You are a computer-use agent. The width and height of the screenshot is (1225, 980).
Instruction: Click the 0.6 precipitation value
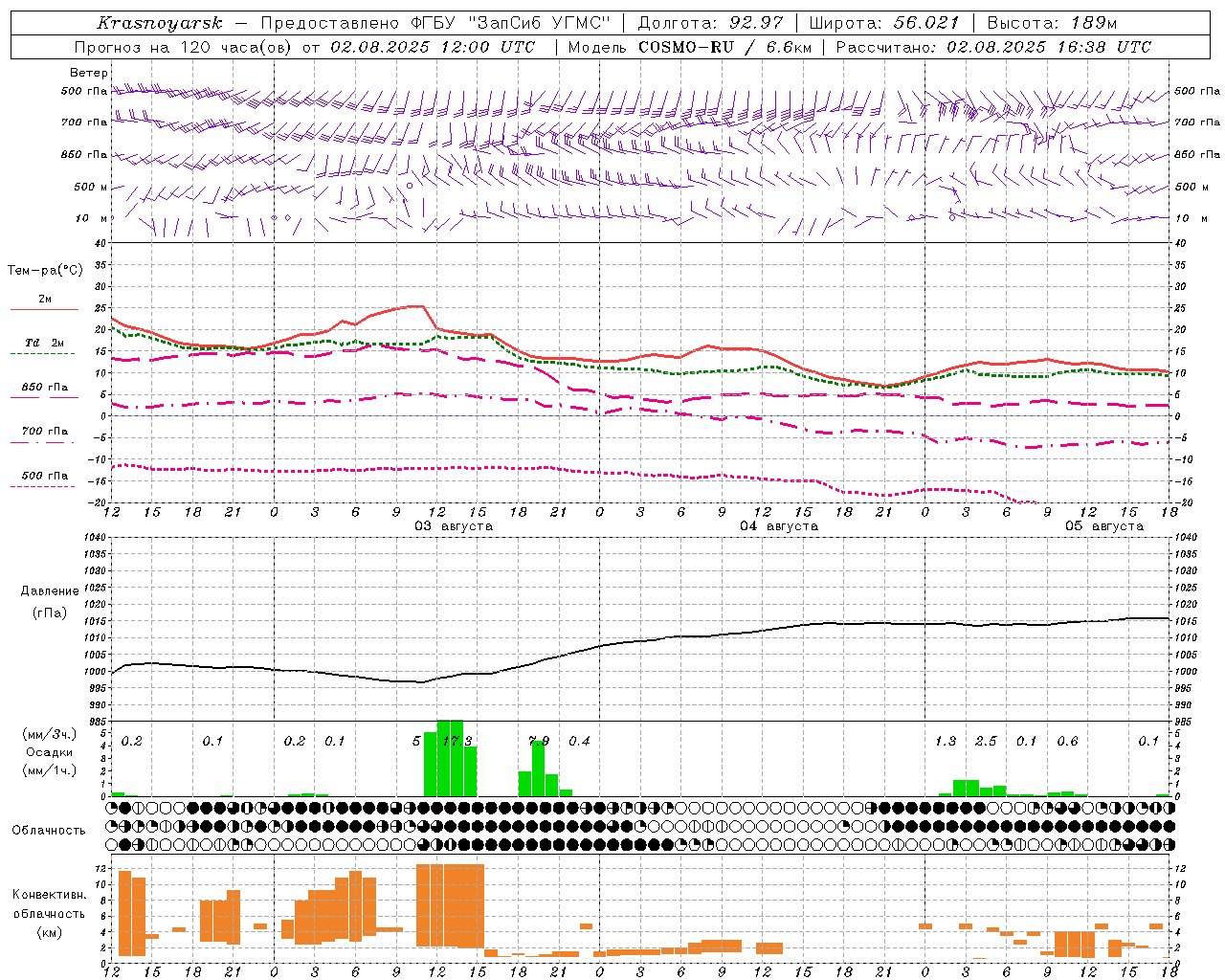coord(1067,741)
